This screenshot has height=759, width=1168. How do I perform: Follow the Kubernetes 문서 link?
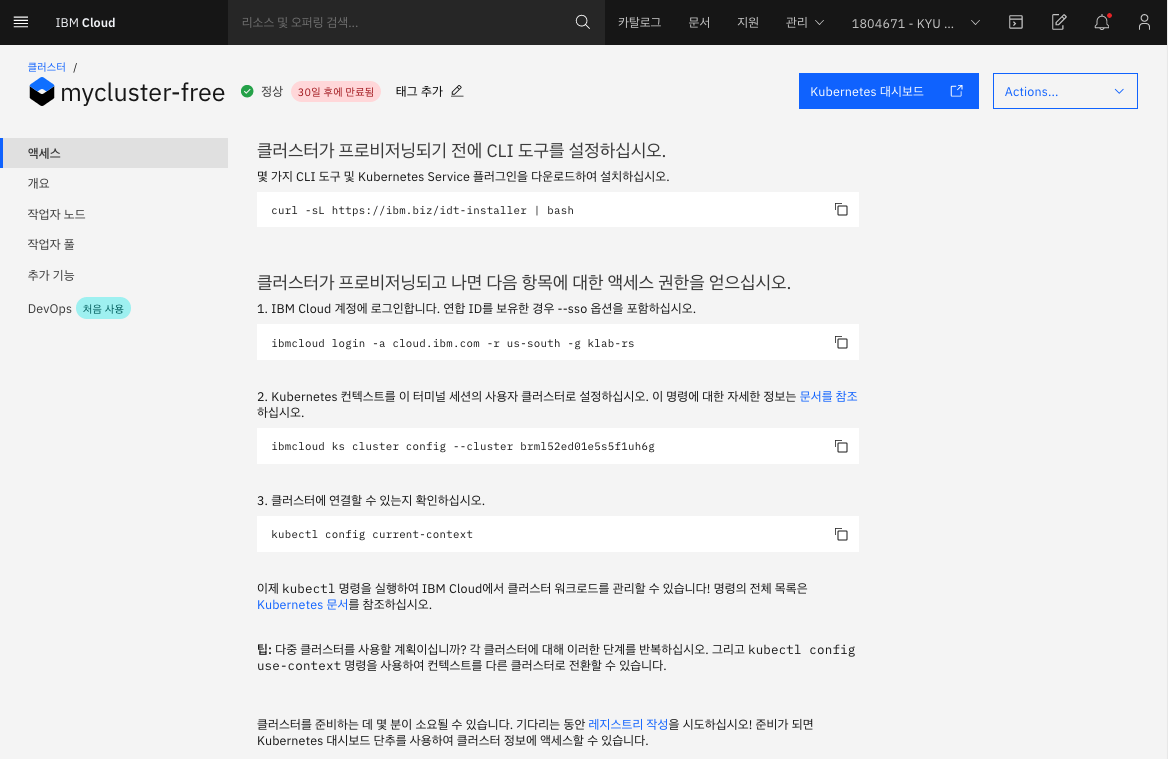pyautogui.click(x=302, y=604)
